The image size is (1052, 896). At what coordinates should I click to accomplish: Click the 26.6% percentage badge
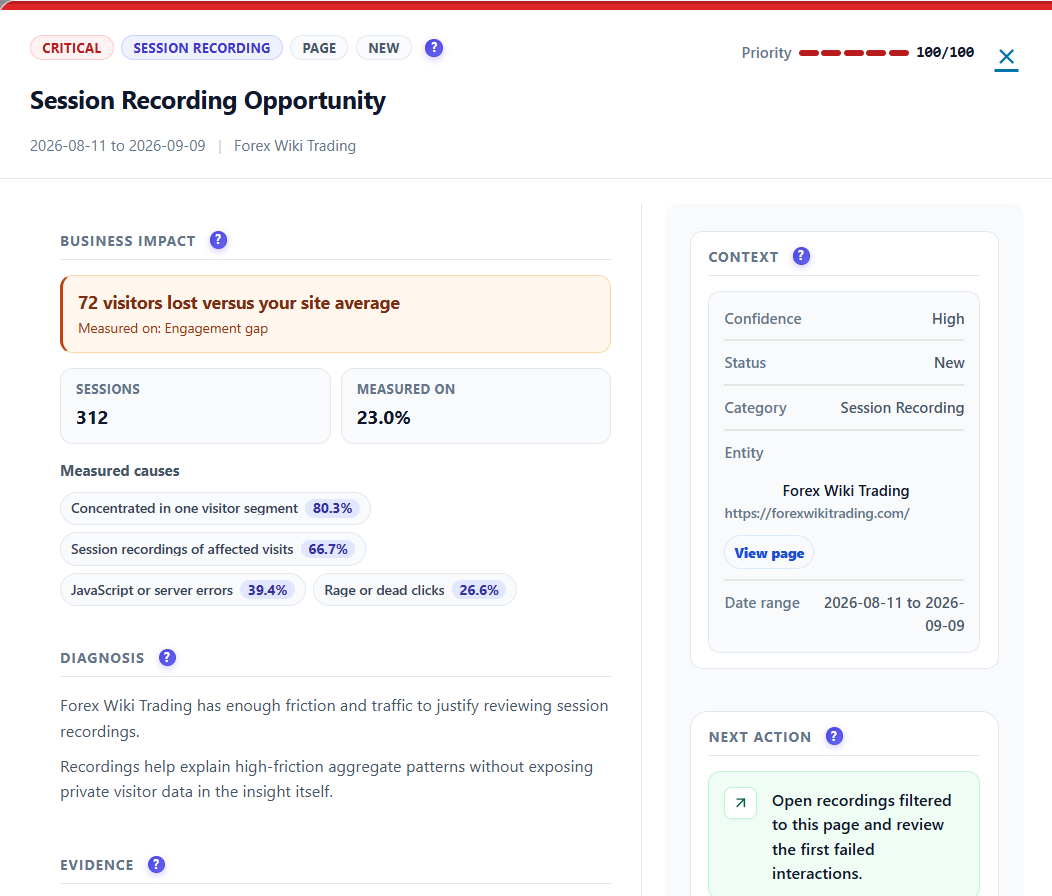tap(479, 591)
